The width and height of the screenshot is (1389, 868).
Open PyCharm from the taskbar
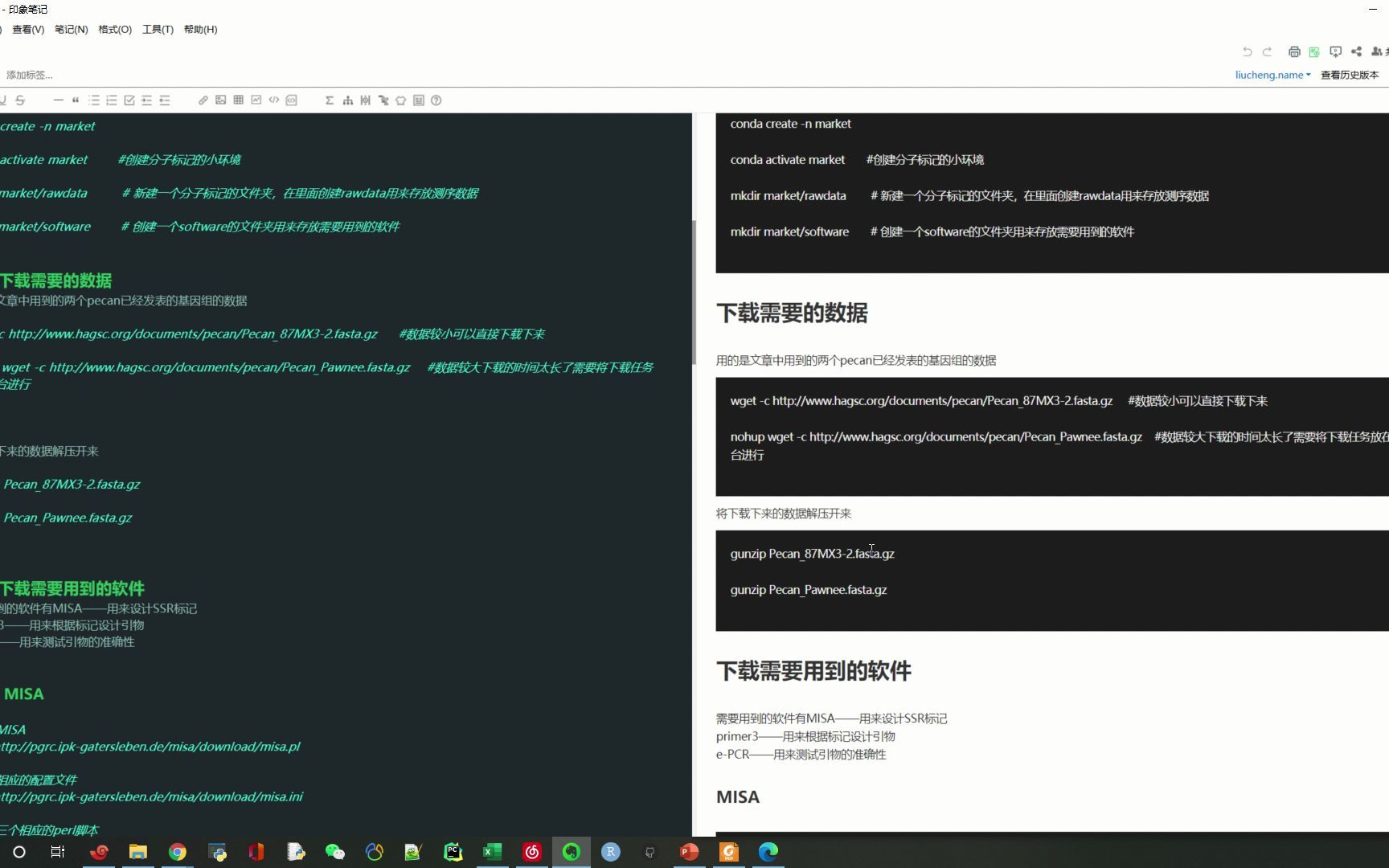pos(453,852)
